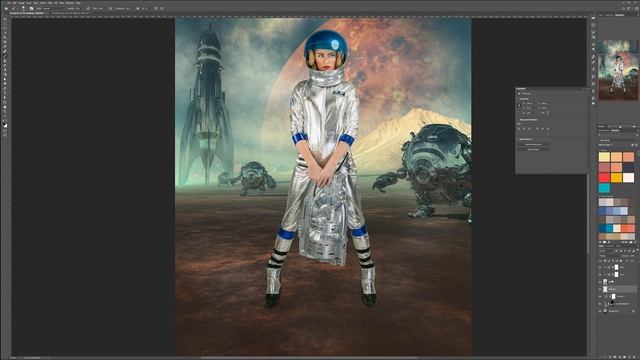Click the create new layer icon
Image resolution: width=640 pixels, height=360 pixels.
click(629, 356)
